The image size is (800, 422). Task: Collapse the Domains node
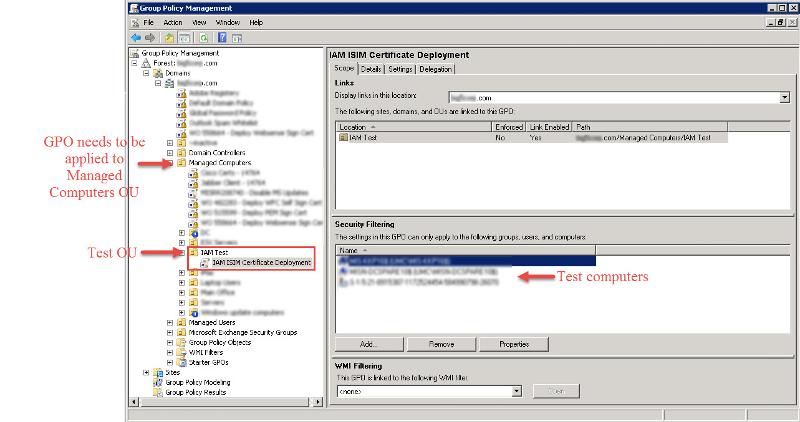pos(146,73)
